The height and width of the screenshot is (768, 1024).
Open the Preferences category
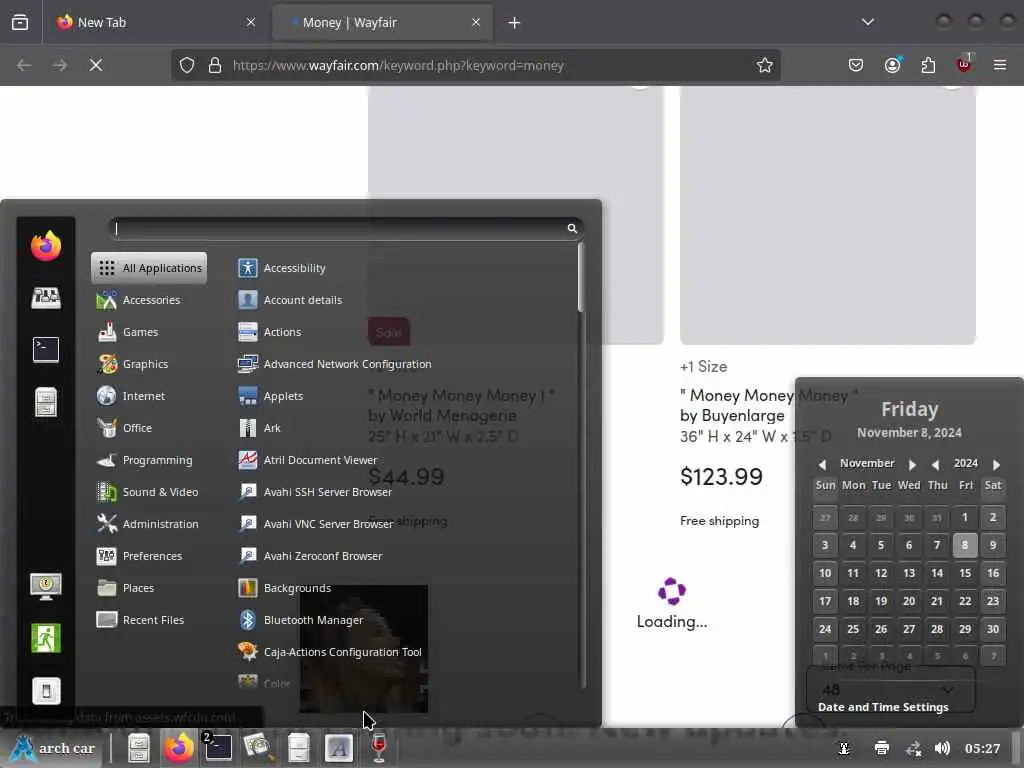(150, 556)
